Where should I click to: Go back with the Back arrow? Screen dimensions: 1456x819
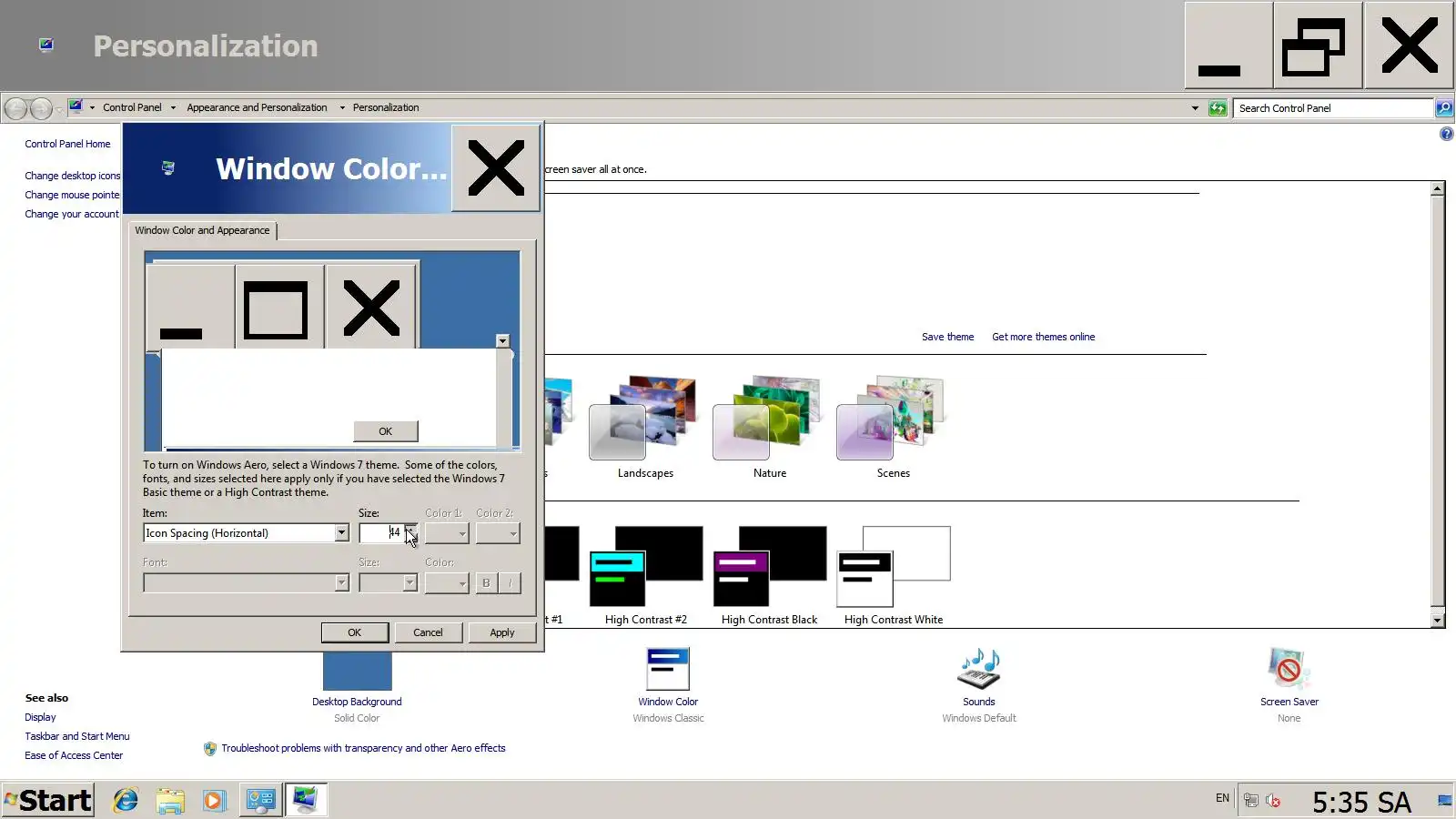[x=15, y=108]
